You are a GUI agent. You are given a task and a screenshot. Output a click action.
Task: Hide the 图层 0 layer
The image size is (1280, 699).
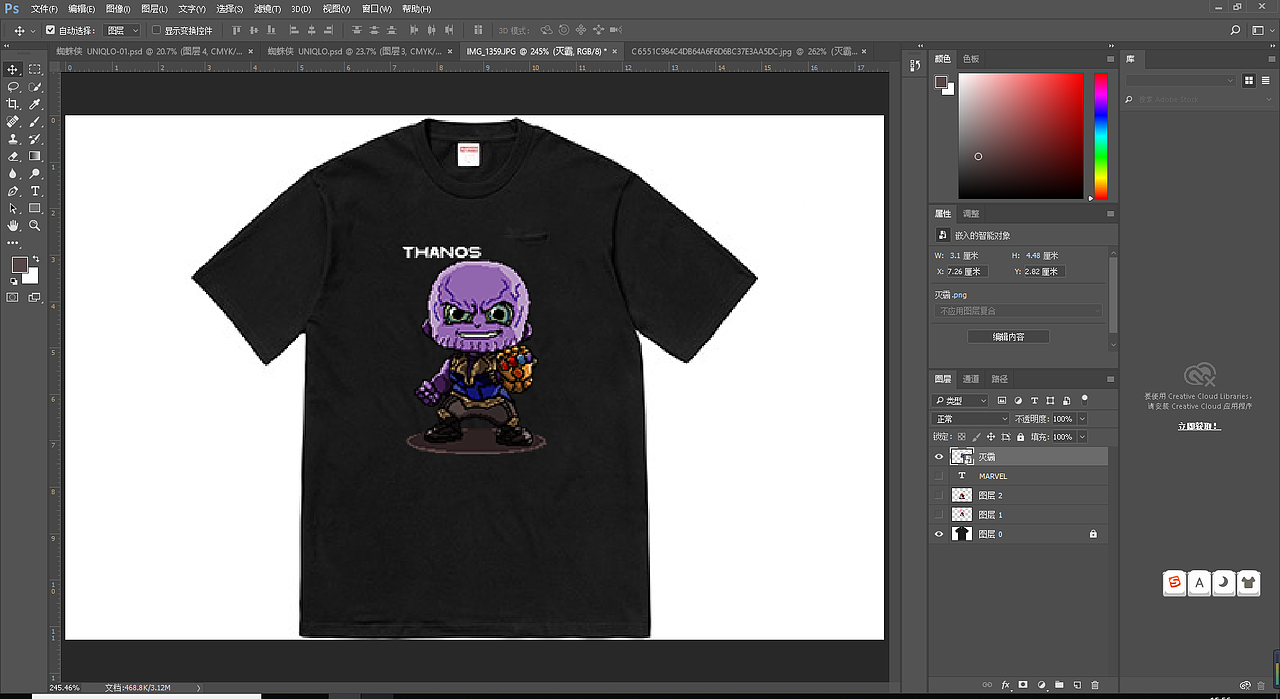click(938, 534)
